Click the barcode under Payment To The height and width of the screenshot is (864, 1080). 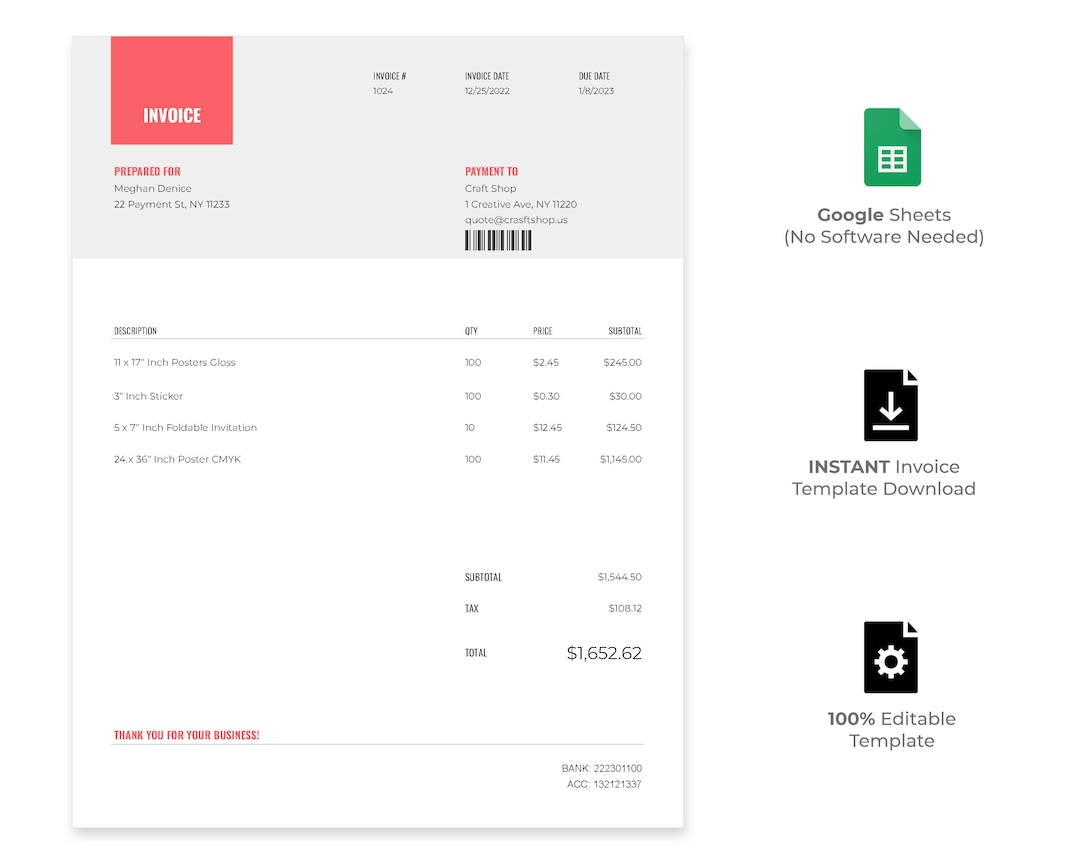pyautogui.click(x=497, y=239)
